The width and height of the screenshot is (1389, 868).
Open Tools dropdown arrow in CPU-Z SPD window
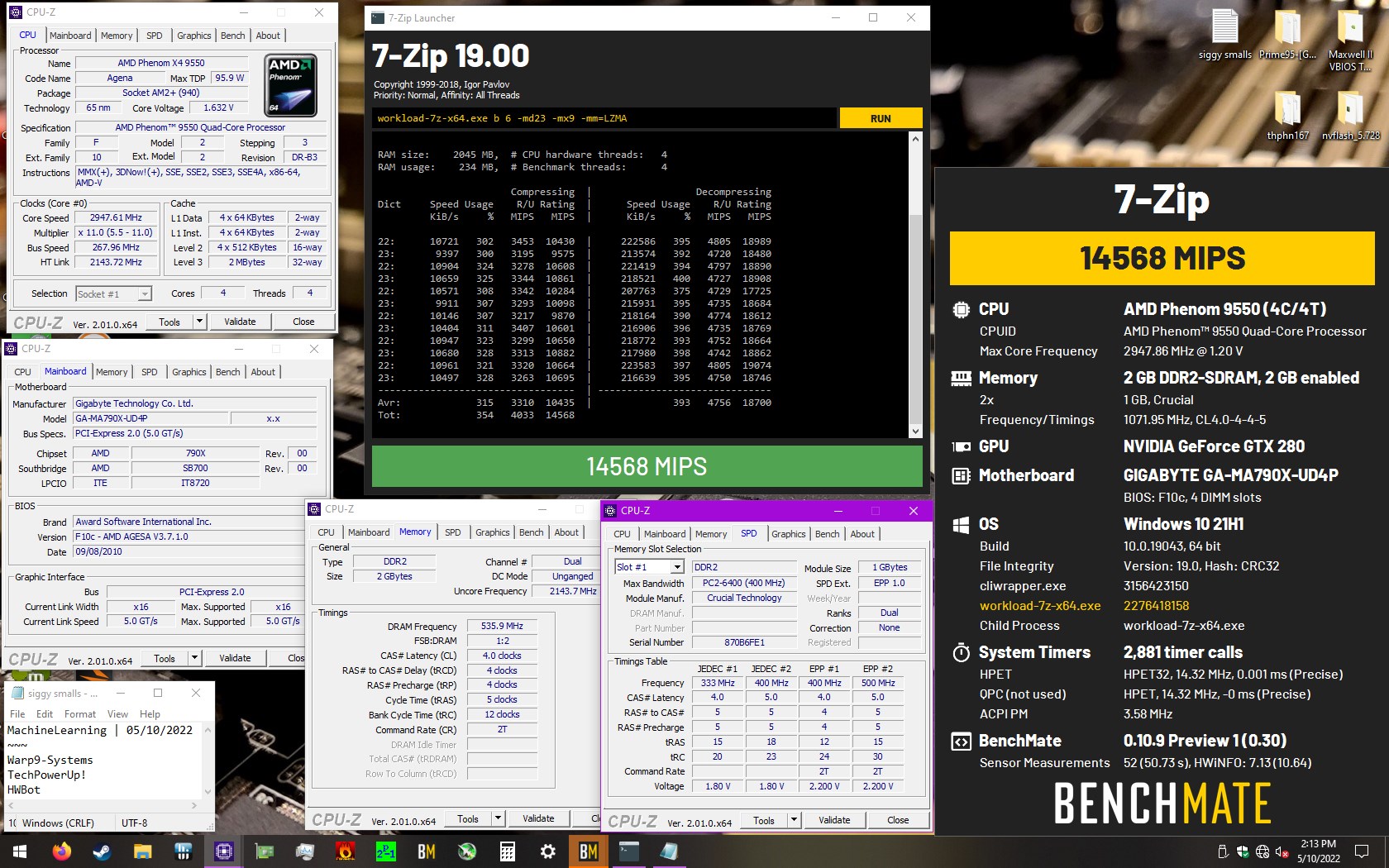point(794,821)
